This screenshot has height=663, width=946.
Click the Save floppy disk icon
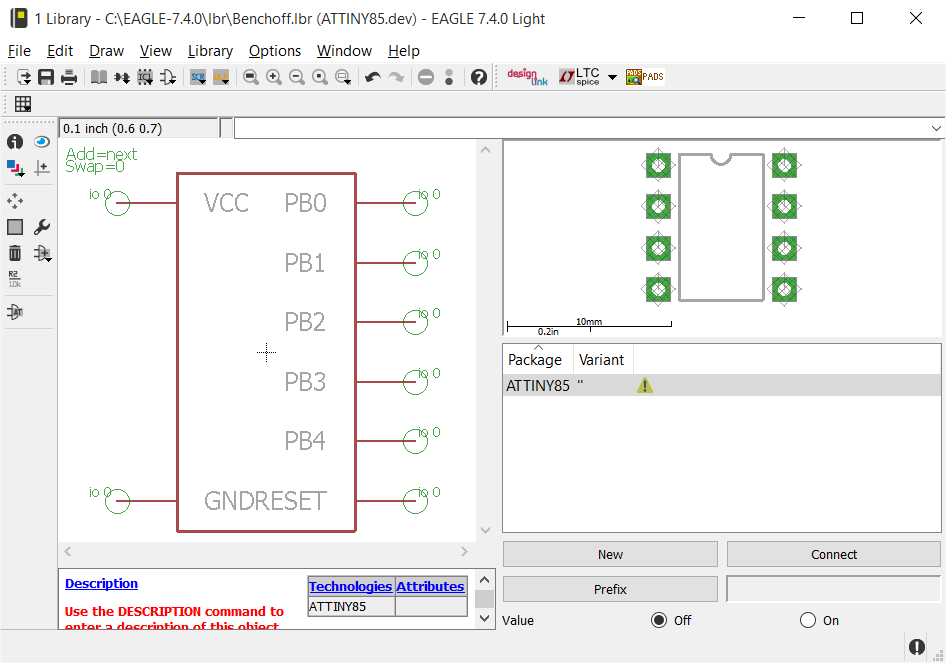(x=46, y=77)
